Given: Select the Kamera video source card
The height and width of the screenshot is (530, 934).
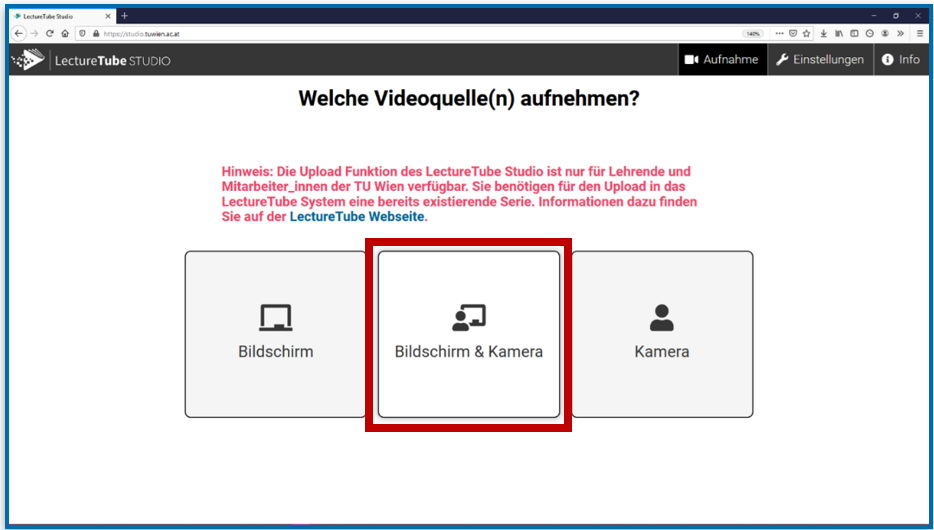Looking at the screenshot, I should (x=662, y=334).
